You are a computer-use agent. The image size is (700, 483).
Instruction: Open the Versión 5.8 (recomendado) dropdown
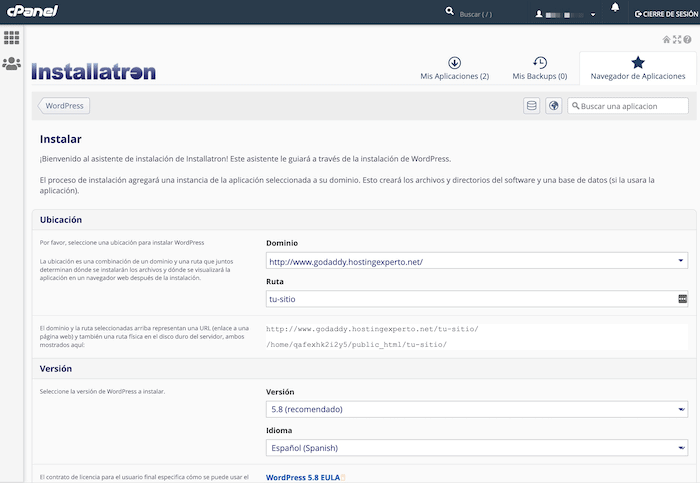pos(477,409)
